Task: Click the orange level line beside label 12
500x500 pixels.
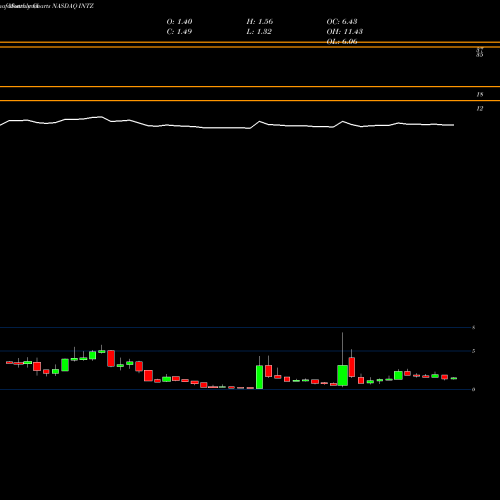Action: (250, 100)
